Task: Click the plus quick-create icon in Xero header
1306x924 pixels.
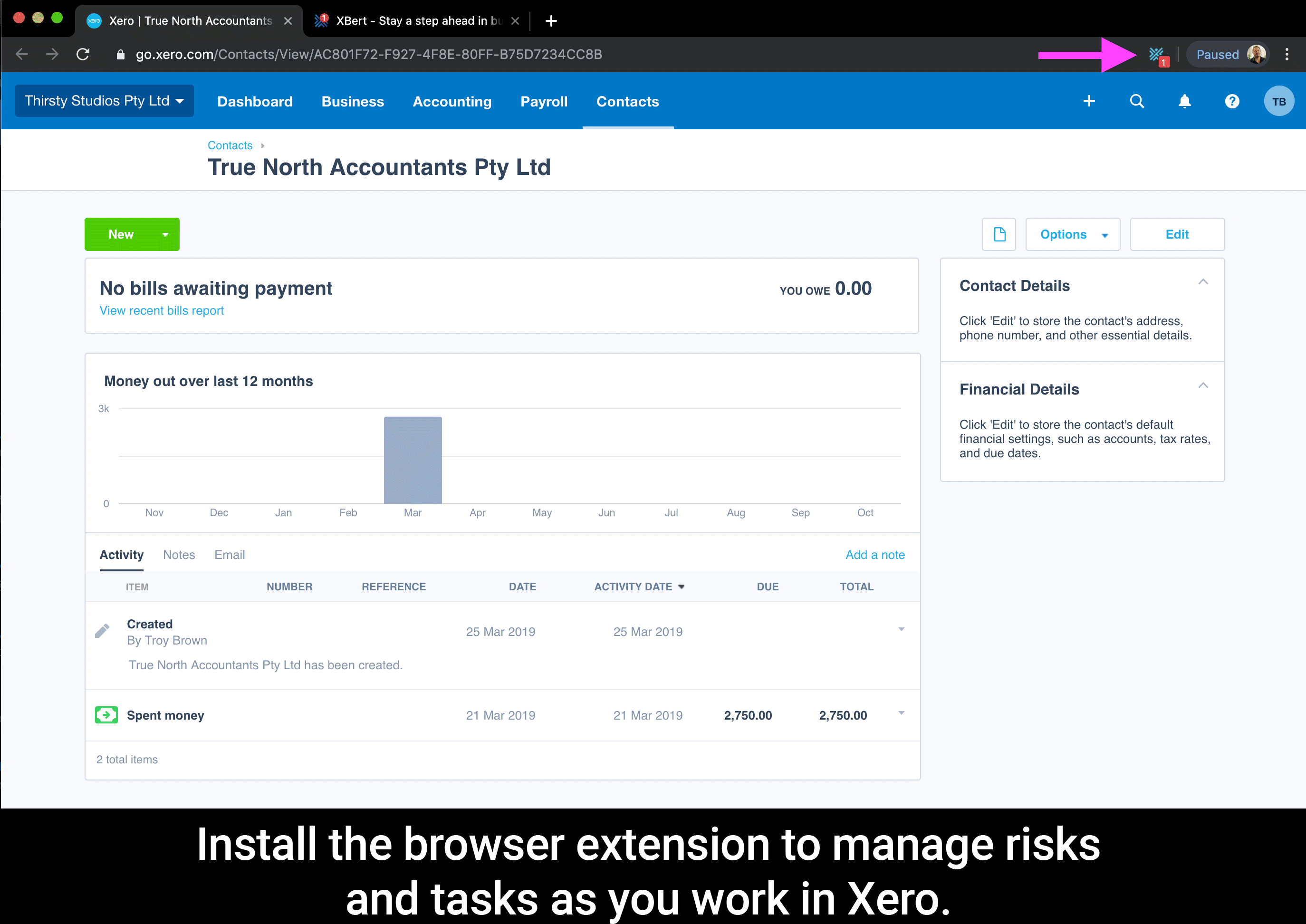Action: pos(1089,101)
